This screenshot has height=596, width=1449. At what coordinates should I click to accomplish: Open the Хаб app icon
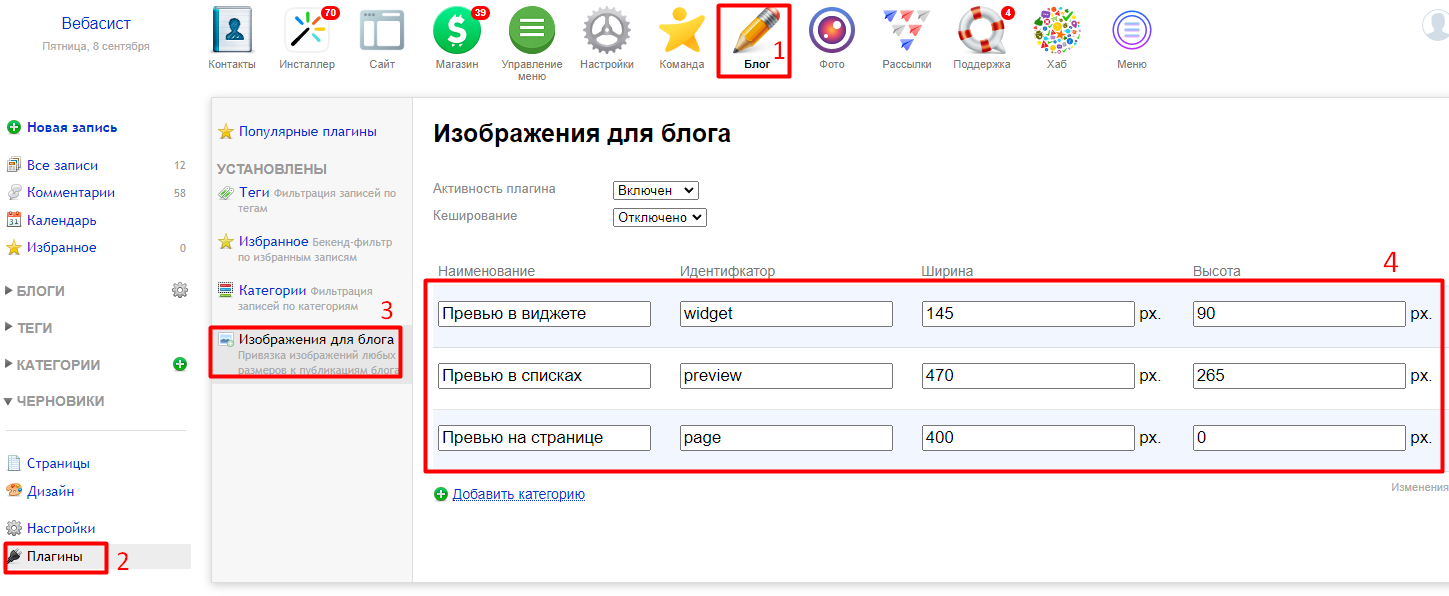point(1056,32)
